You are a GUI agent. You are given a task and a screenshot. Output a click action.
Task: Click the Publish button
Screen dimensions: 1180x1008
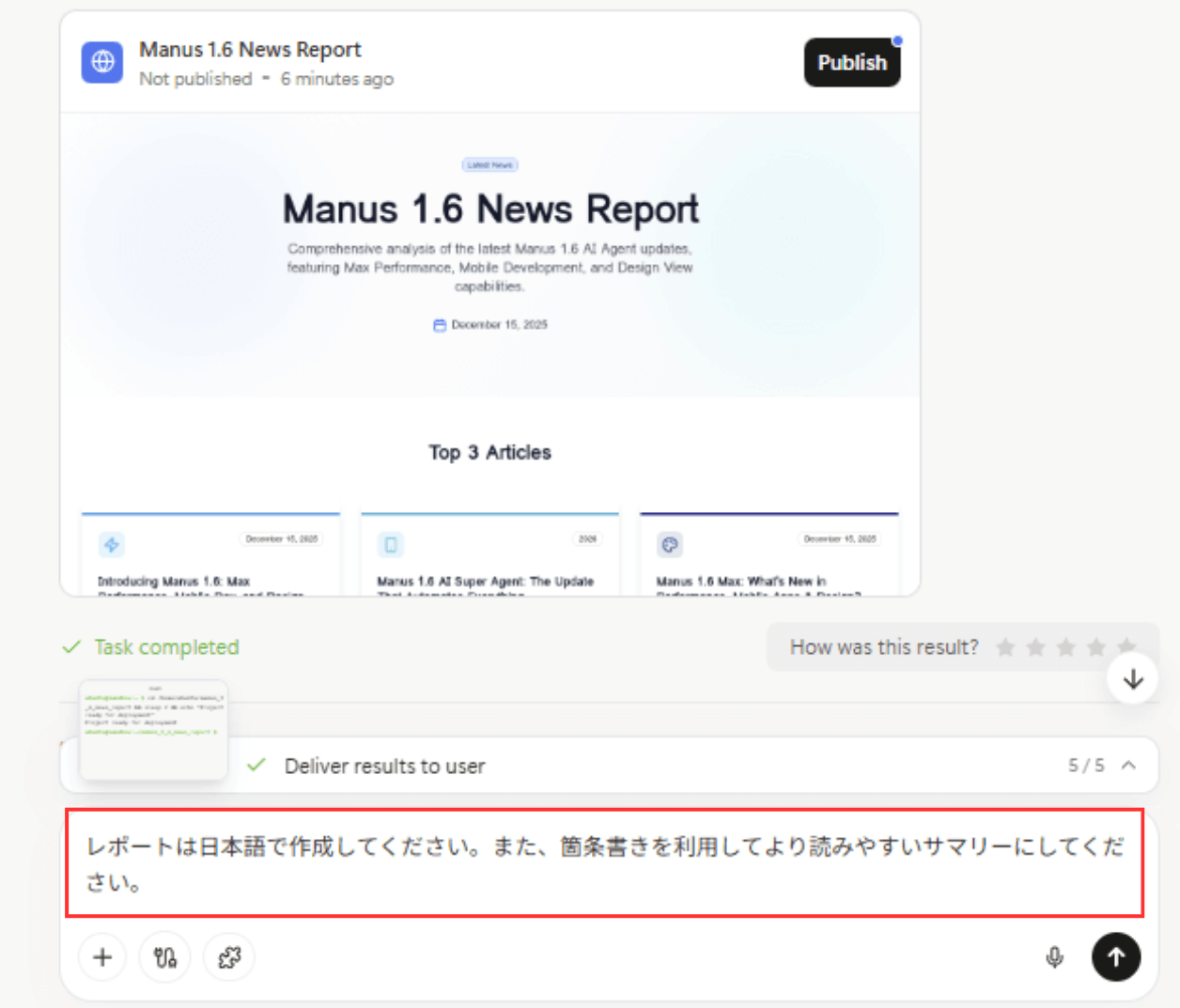[x=851, y=63]
